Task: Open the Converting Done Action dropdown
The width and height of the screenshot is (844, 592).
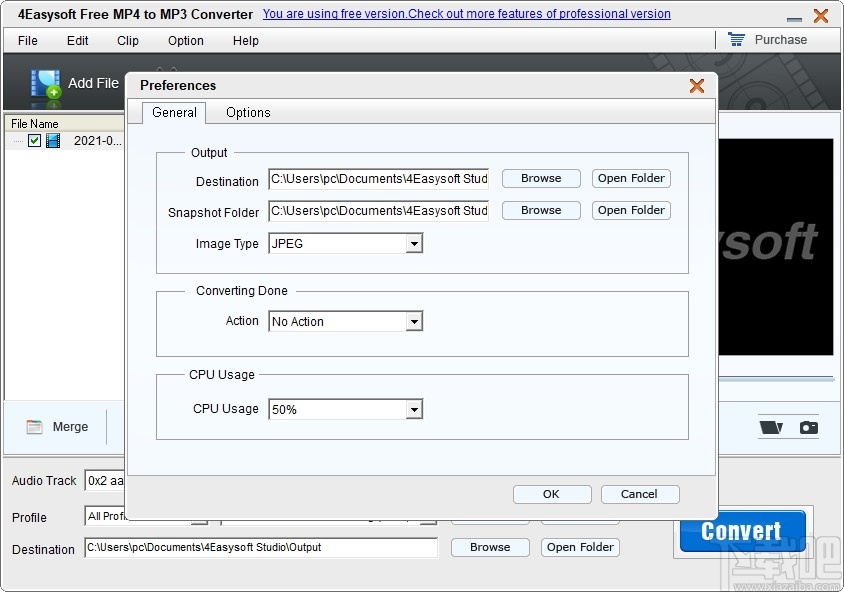Action: pyautogui.click(x=414, y=321)
